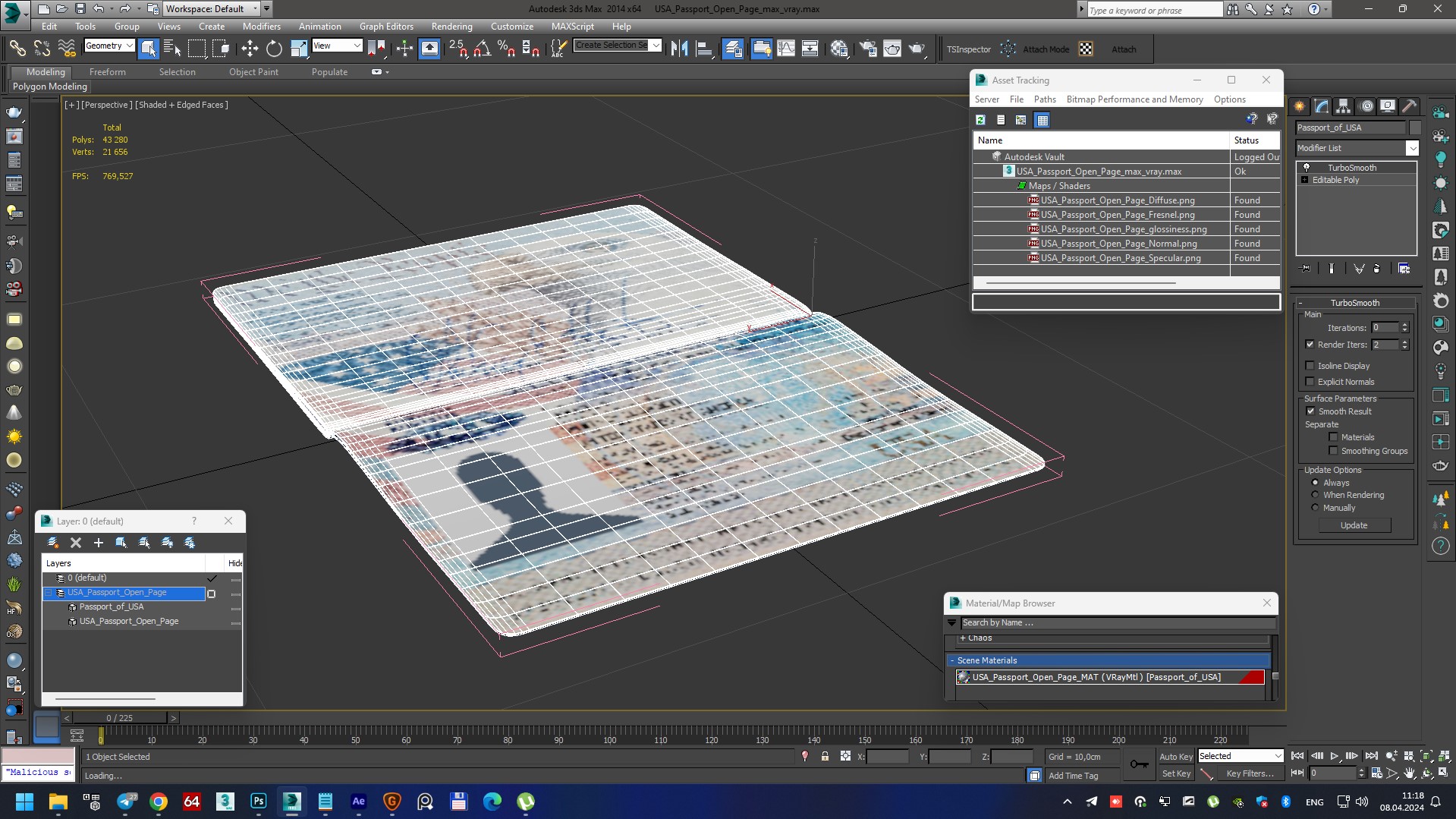Open After Effects from the taskbar
1456x819 pixels.
tap(358, 802)
